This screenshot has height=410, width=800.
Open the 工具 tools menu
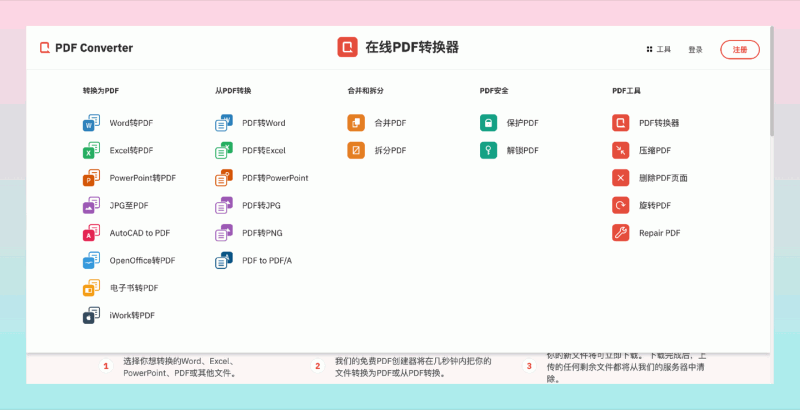659,49
